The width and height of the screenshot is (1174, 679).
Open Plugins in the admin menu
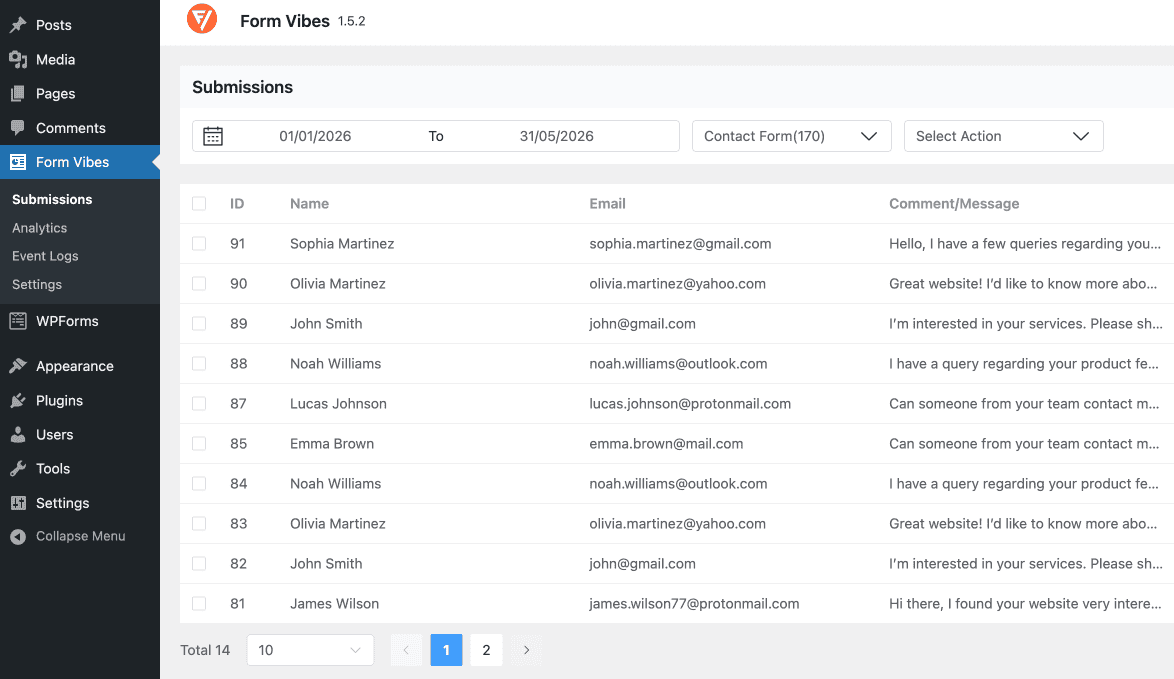click(x=59, y=401)
